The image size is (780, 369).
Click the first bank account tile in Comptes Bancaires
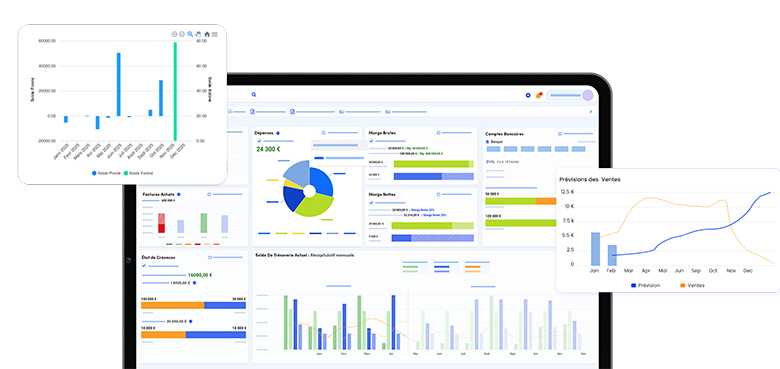click(493, 149)
